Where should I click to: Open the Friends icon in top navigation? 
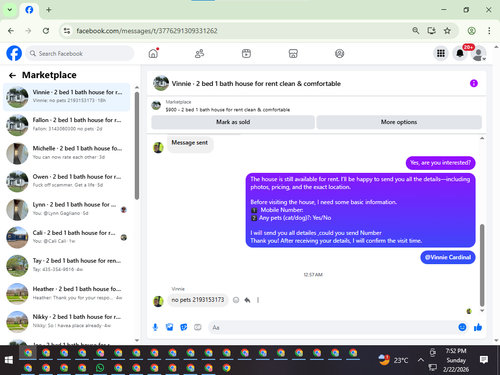click(199, 53)
